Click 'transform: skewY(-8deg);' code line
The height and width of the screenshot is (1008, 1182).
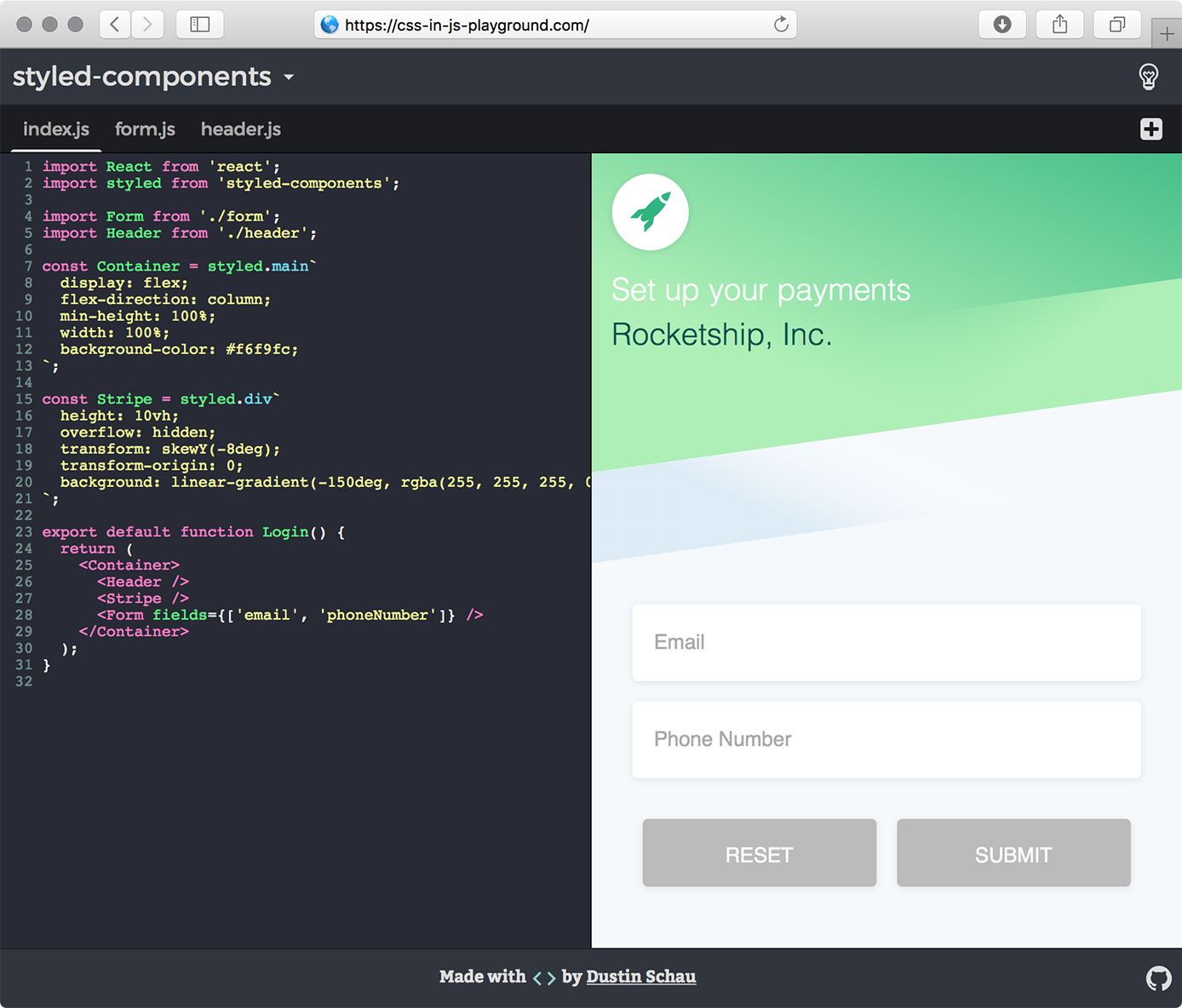pos(169,450)
